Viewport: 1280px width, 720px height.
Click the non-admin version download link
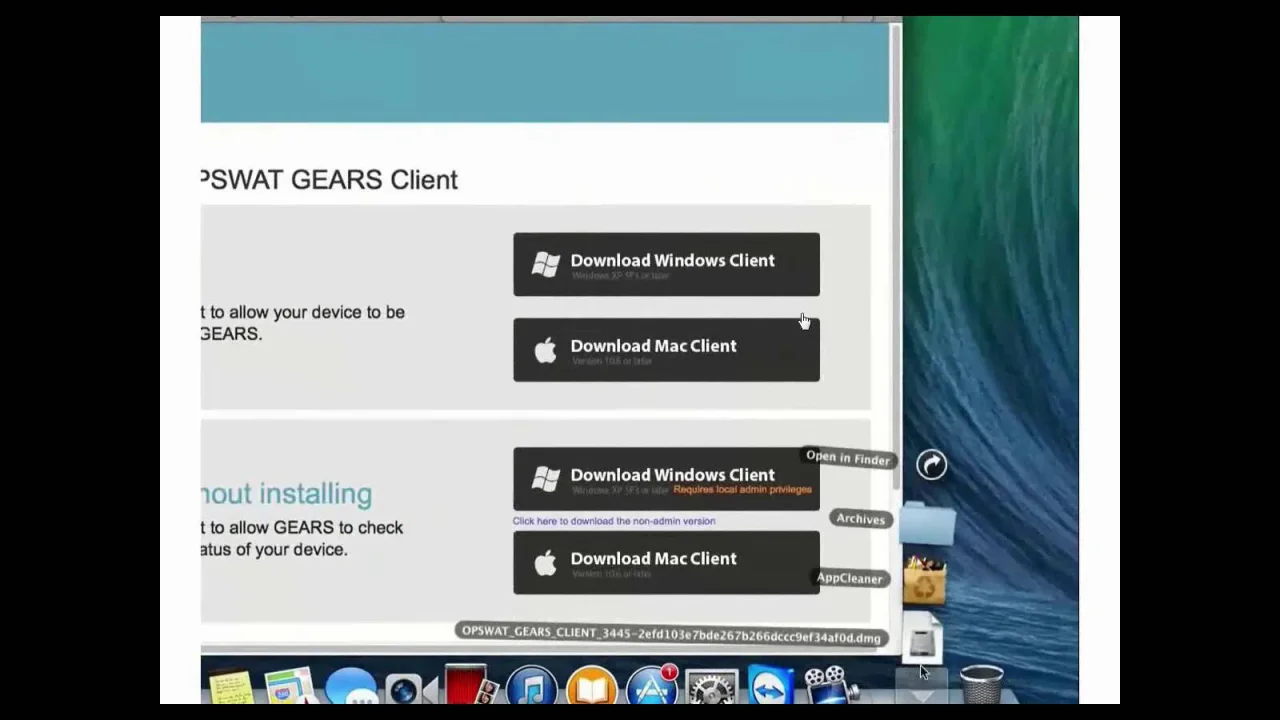coord(614,521)
